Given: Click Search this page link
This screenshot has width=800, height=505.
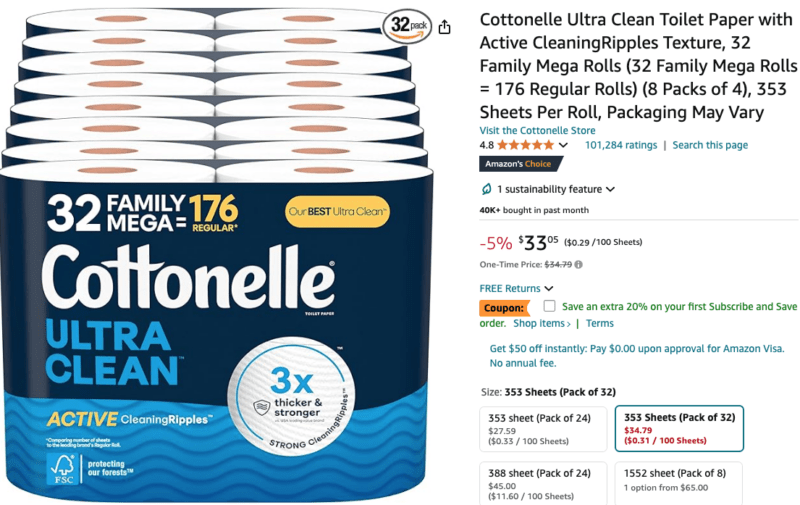Looking at the screenshot, I should pos(710,145).
